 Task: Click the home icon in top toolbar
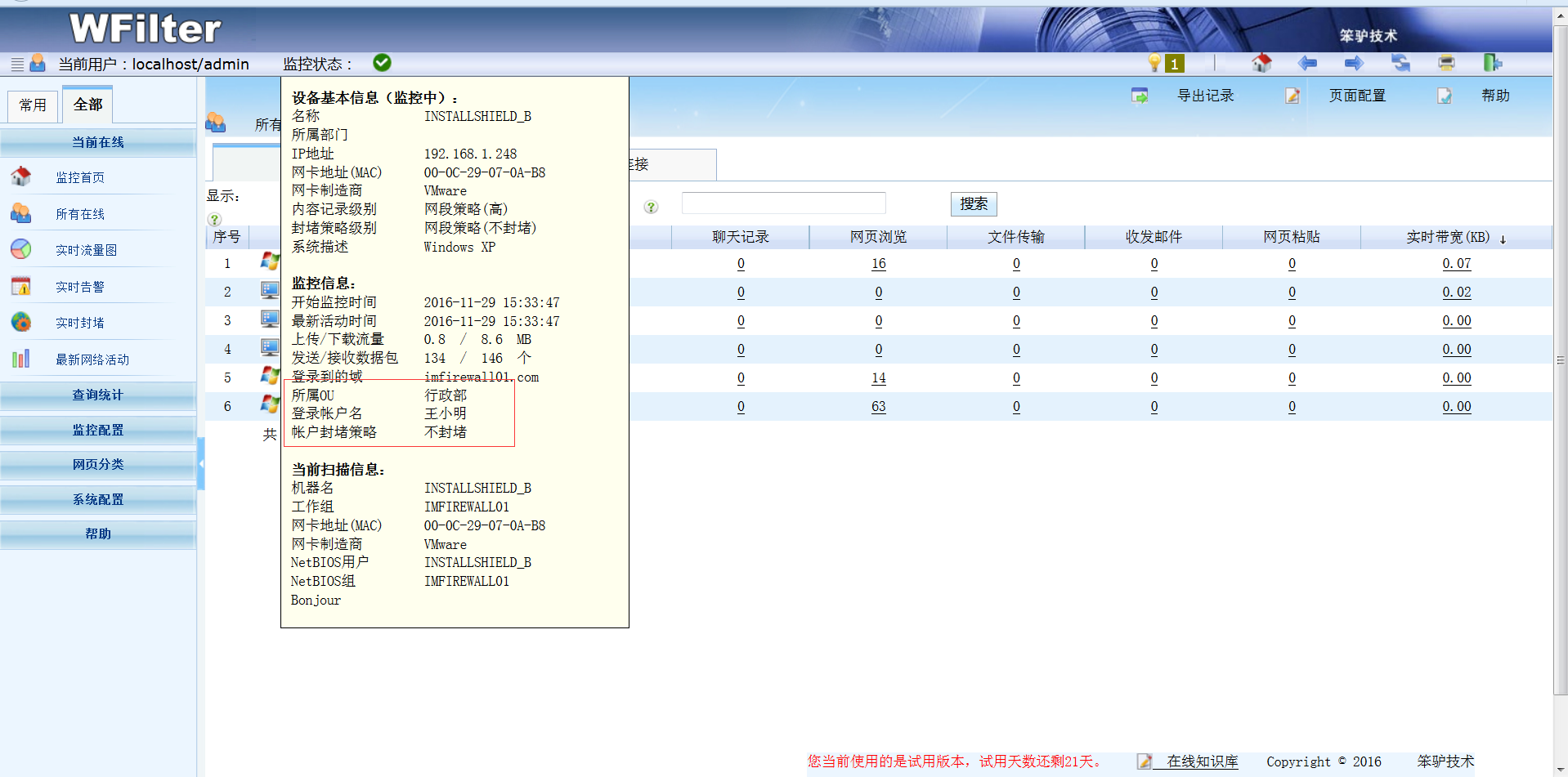(1261, 63)
